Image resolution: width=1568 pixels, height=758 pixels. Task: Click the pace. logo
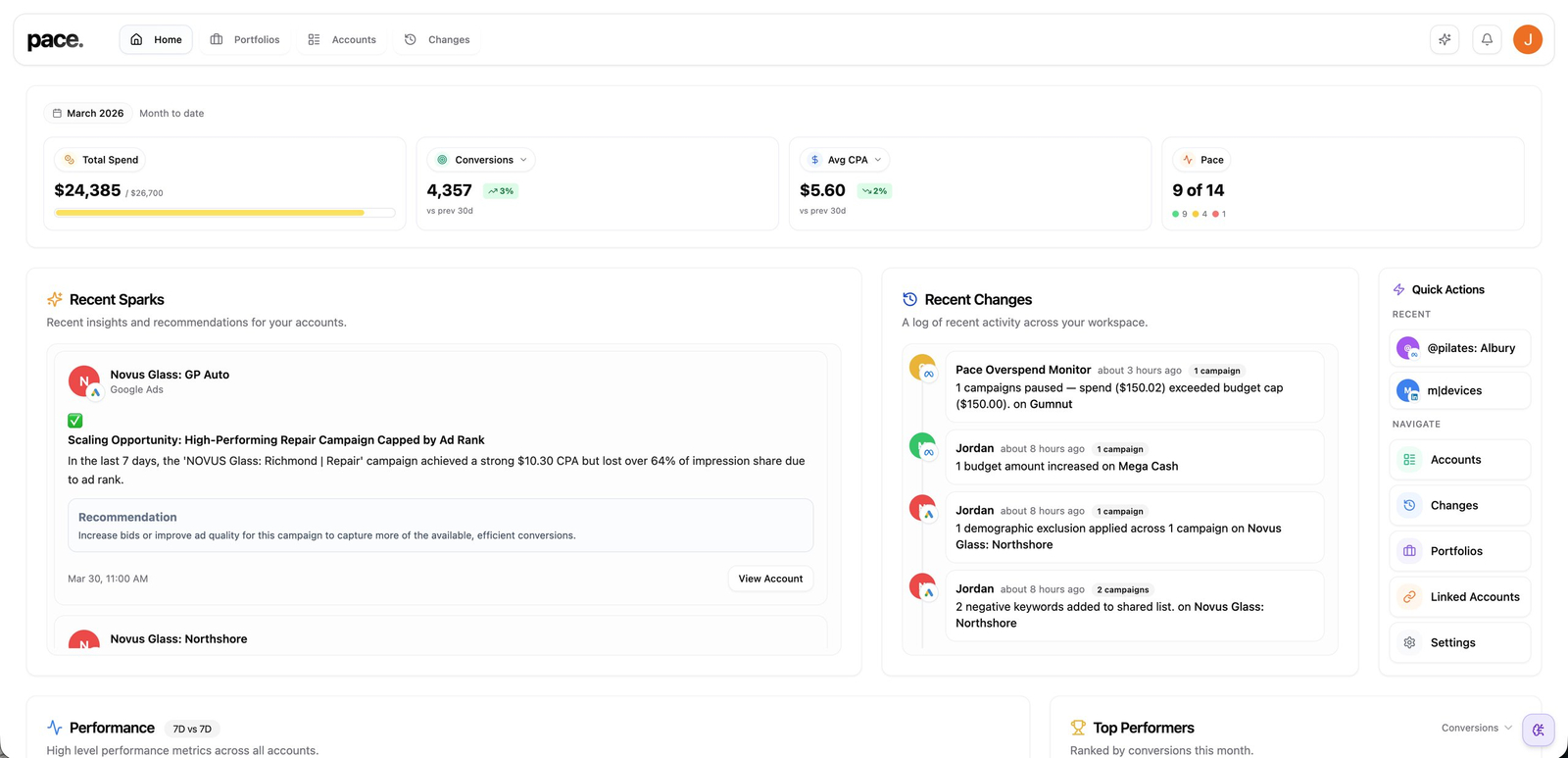point(55,40)
